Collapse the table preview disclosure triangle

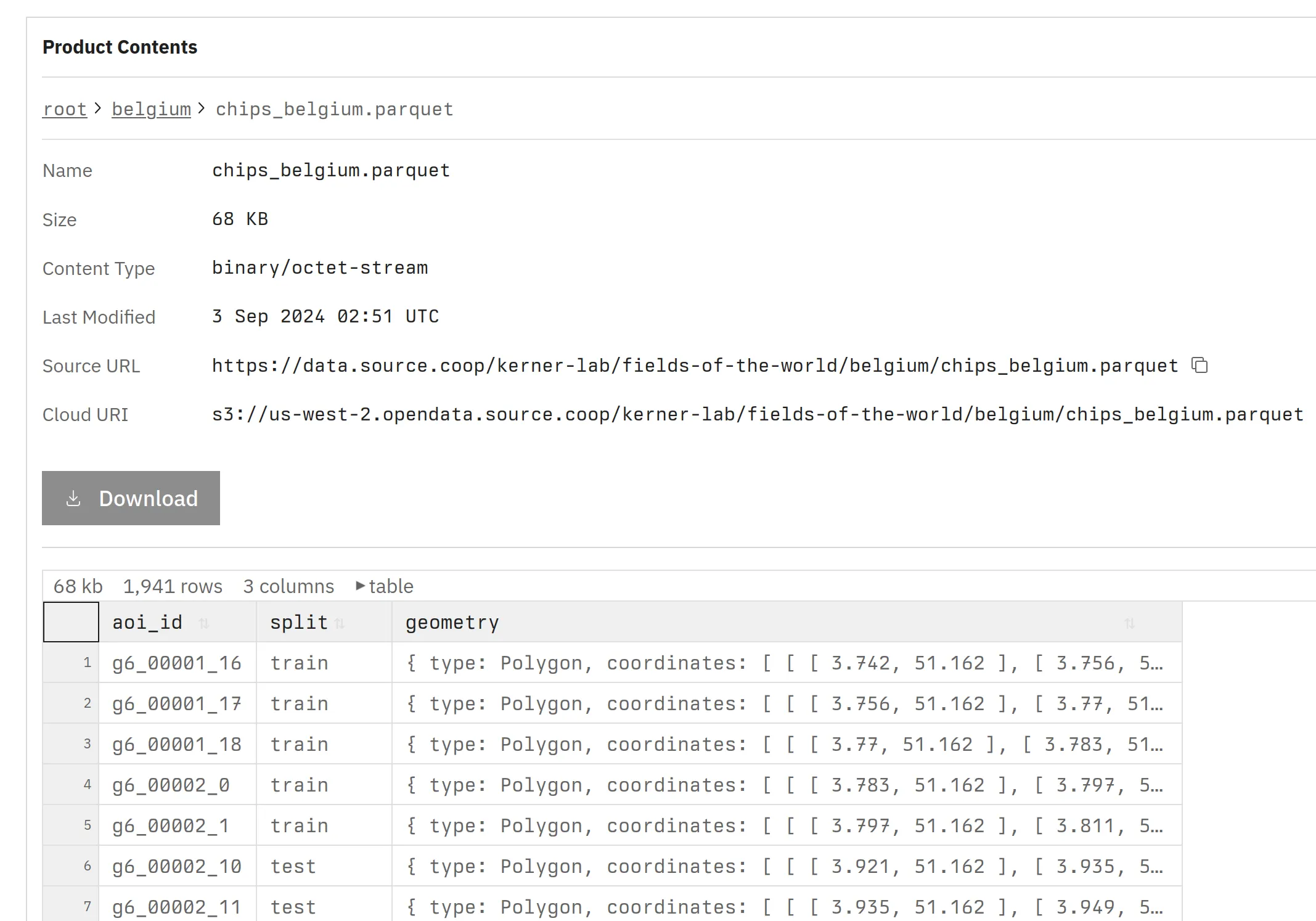[361, 586]
